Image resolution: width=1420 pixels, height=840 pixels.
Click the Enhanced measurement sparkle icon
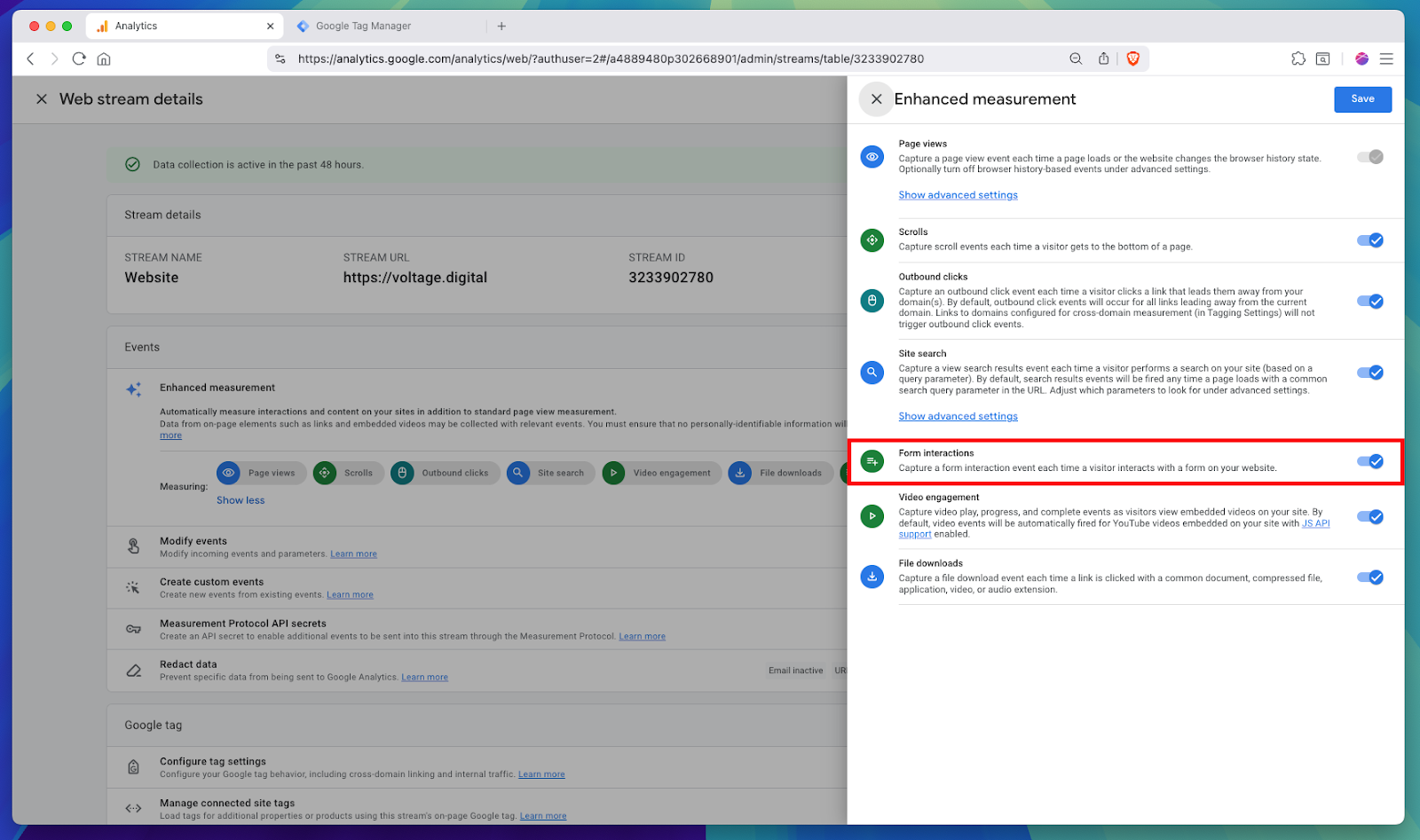pos(134,389)
